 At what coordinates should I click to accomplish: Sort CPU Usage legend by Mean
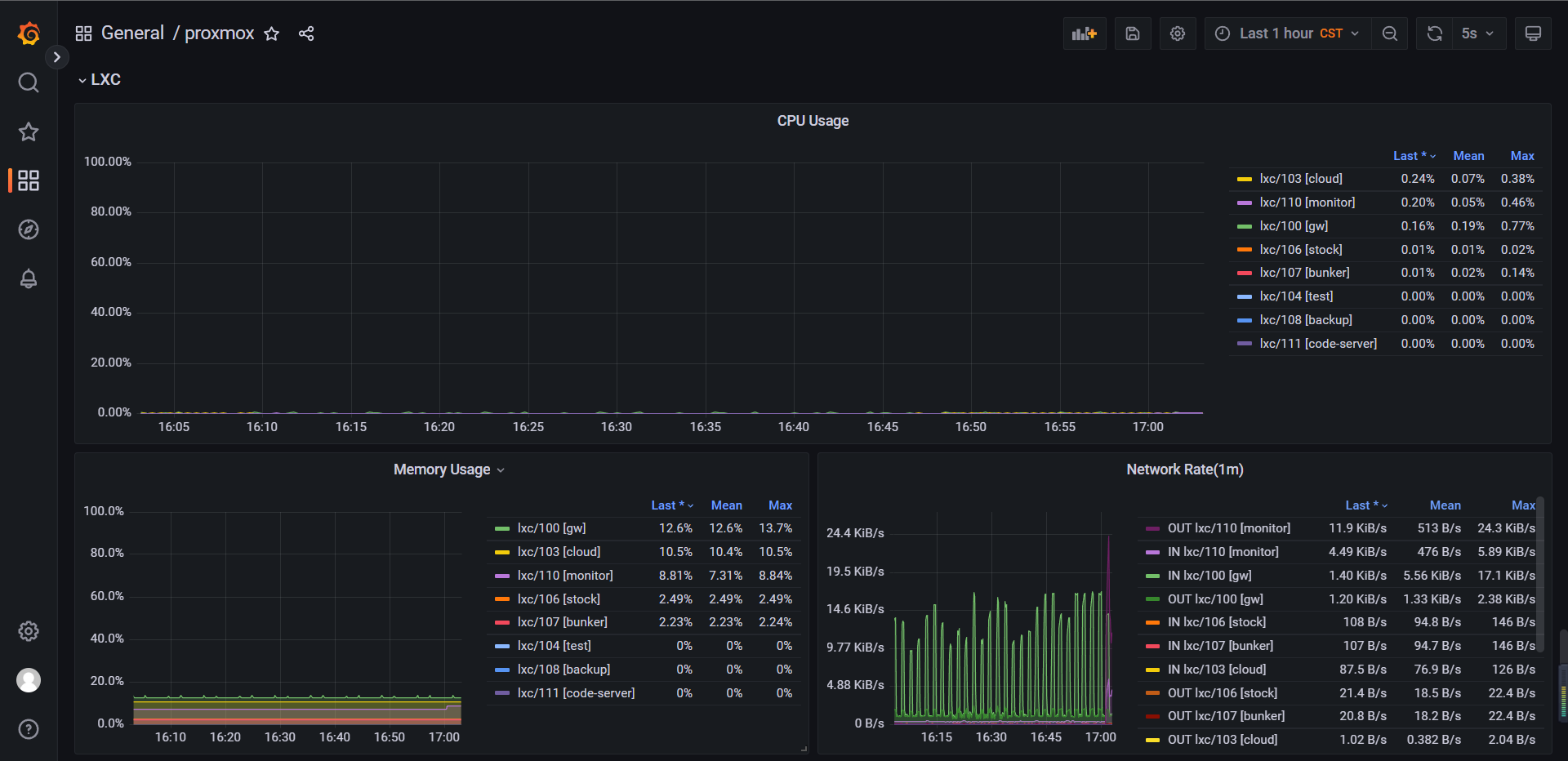tap(1468, 156)
